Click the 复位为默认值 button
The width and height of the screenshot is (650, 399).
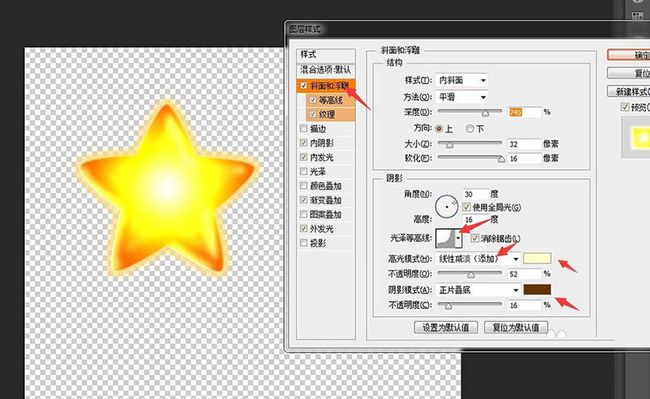[516, 327]
